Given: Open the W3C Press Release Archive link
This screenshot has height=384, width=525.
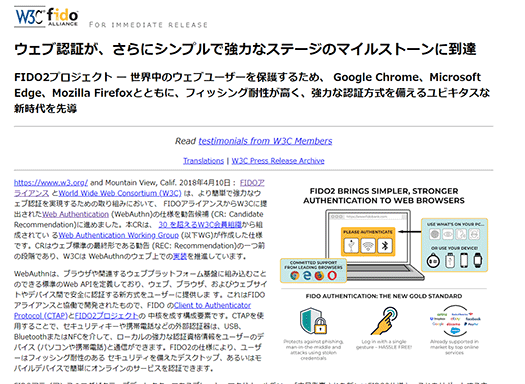Looking at the screenshot, I should (x=278, y=161).
